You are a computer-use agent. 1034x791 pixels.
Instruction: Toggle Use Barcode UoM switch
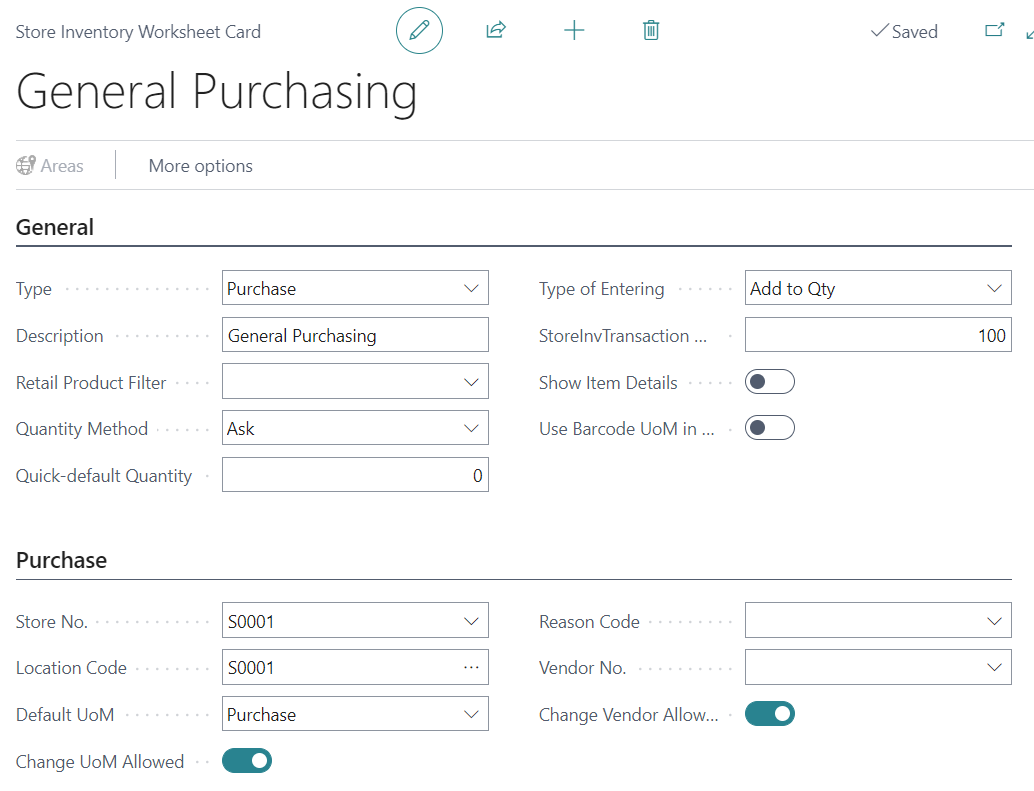[x=769, y=428]
